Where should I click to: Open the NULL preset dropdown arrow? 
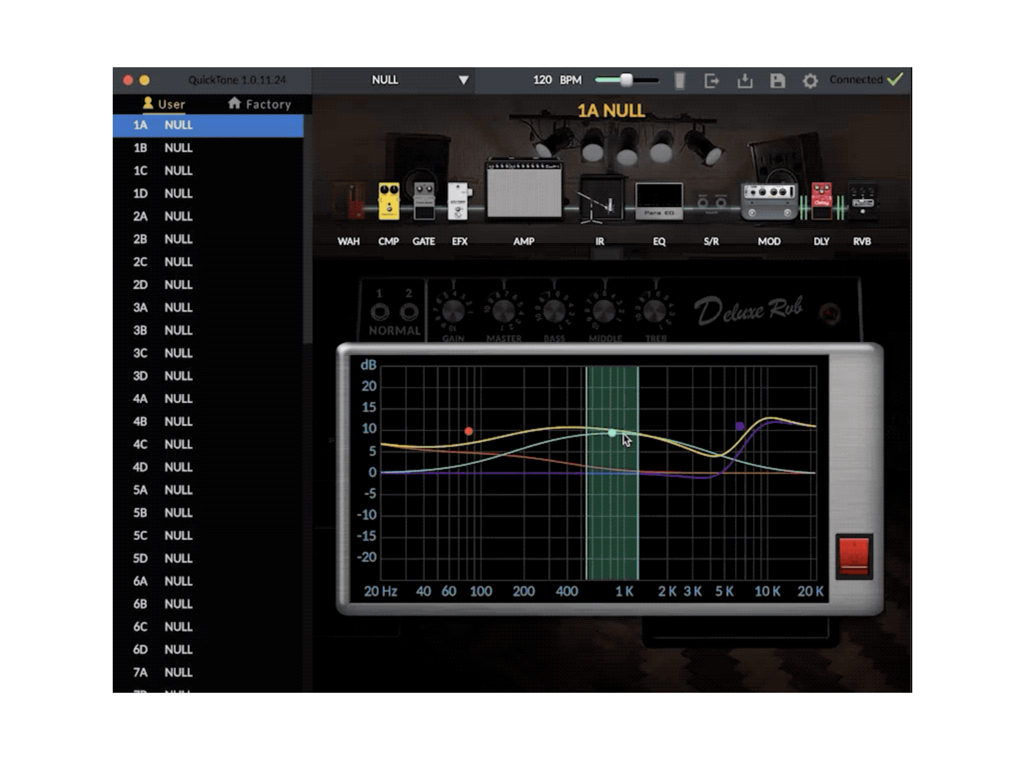click(463, 80)
